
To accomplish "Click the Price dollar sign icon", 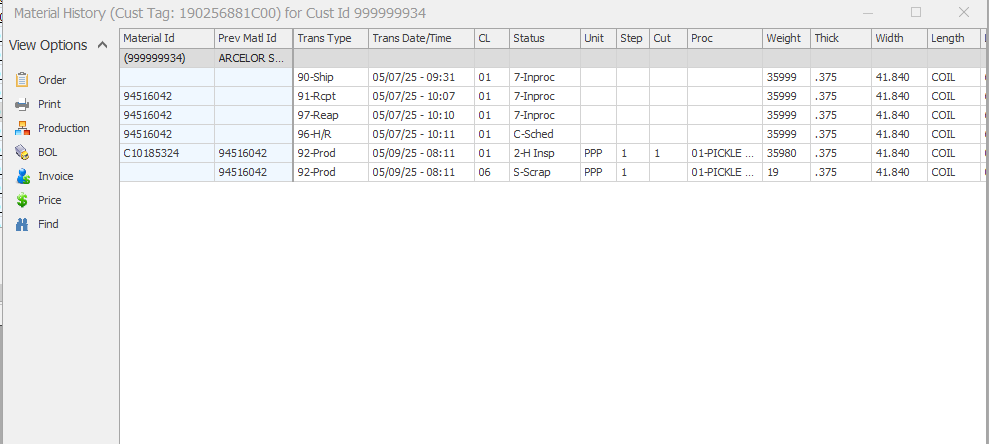I will 22,200.
